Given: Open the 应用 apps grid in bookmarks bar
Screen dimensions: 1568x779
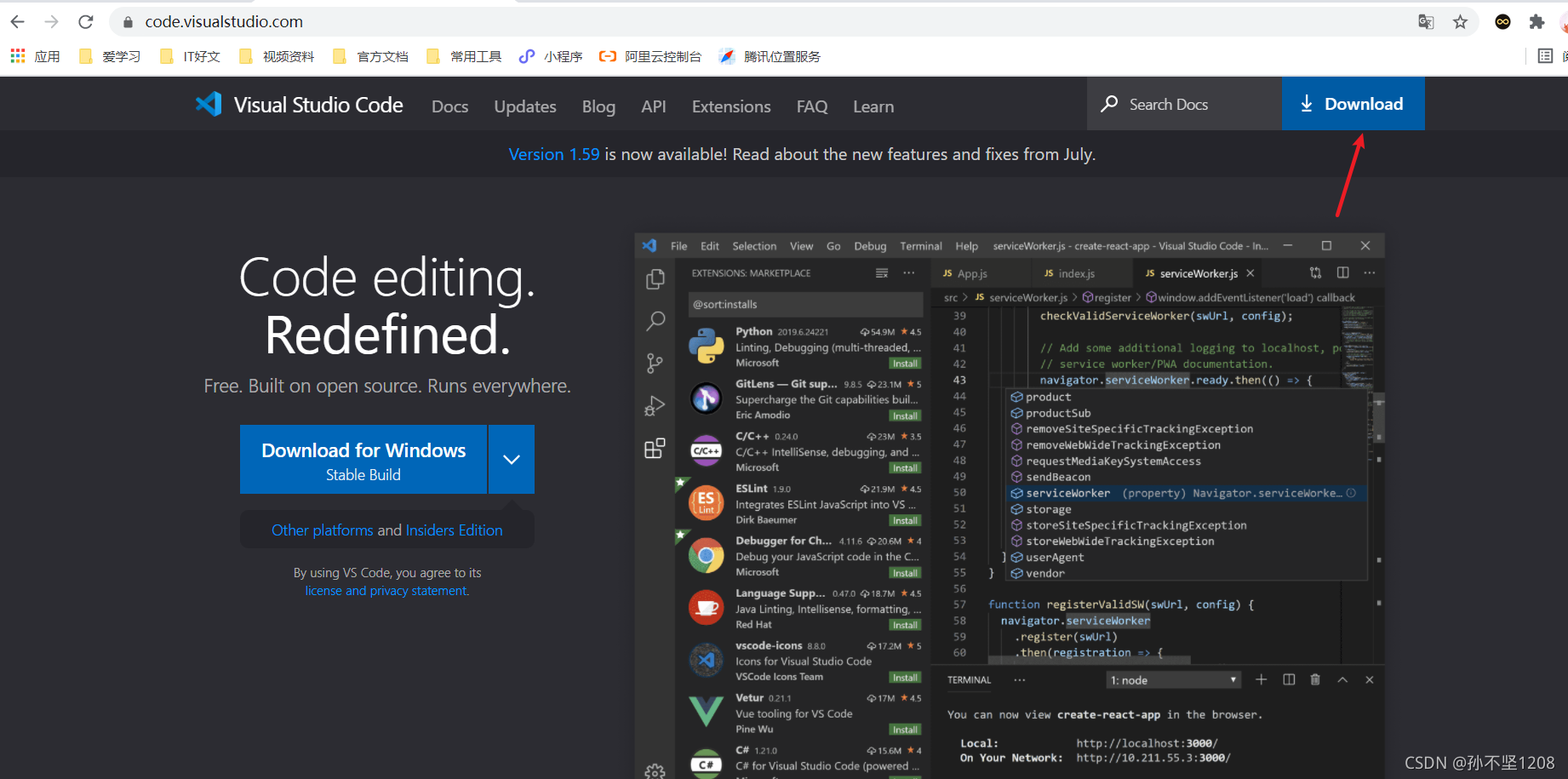Looking at the screenshot, I should (35, 56).
